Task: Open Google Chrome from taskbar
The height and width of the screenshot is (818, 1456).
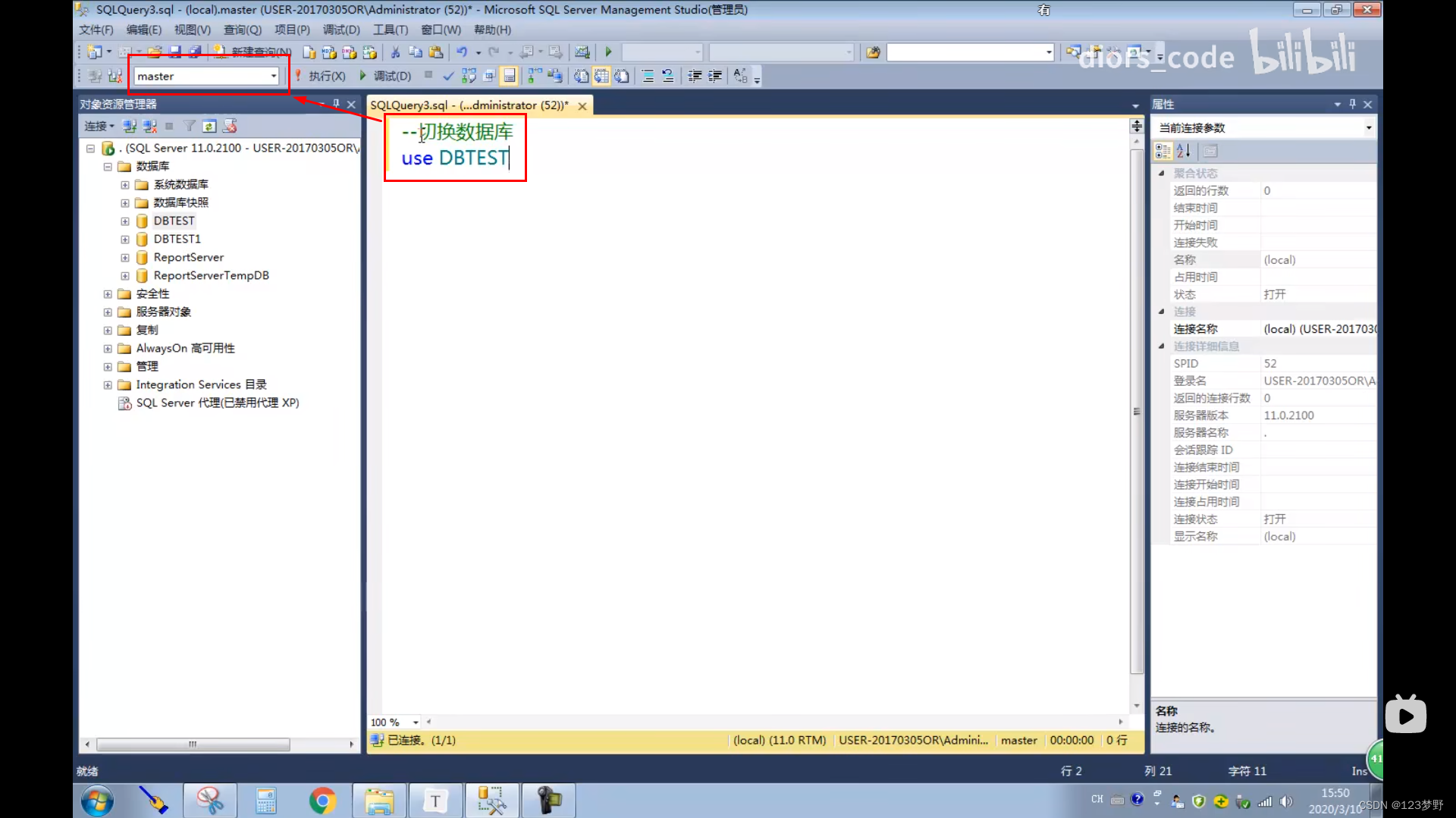Action: click(322, 801)
